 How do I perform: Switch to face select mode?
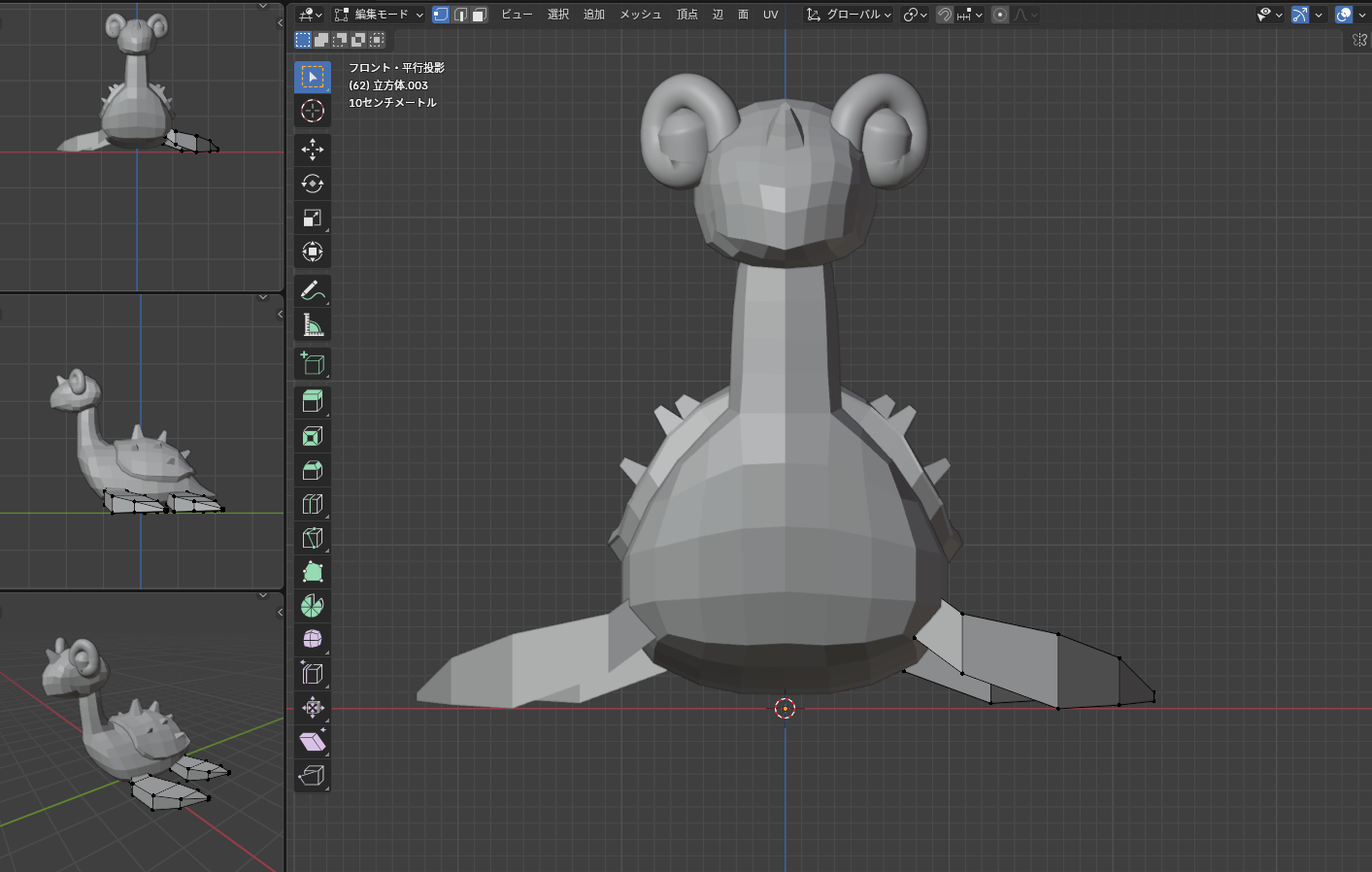479,15
